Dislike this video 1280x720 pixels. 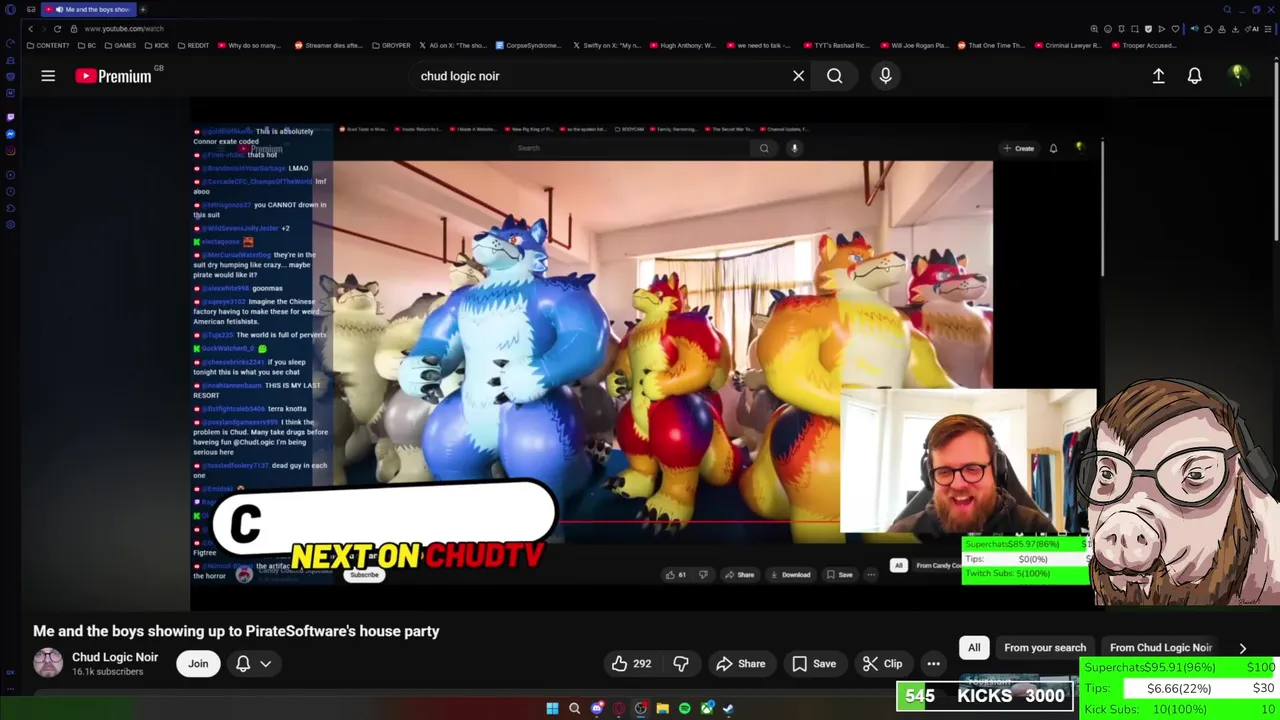tap(681, 664)
